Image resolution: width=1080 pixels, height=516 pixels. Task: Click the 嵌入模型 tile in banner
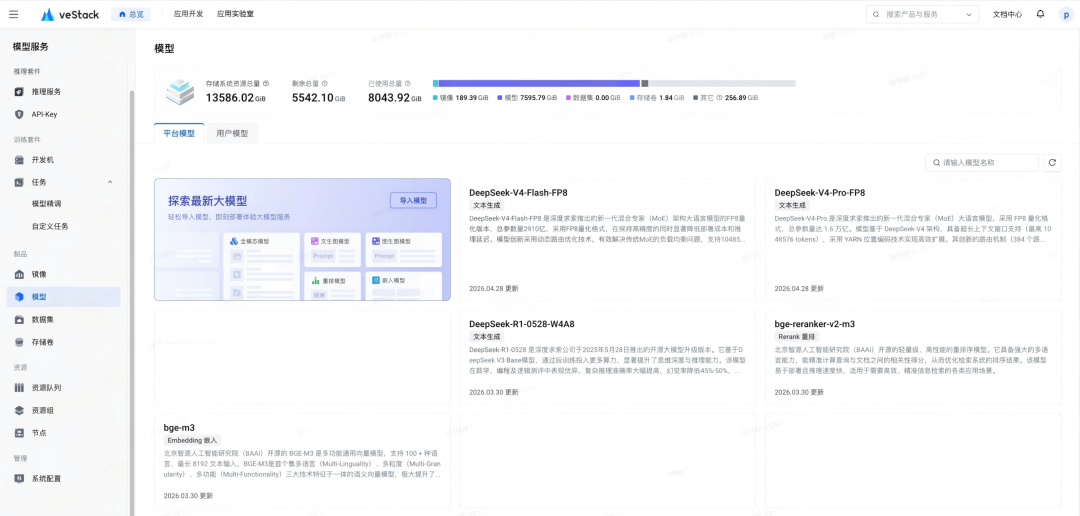[404, 285]
